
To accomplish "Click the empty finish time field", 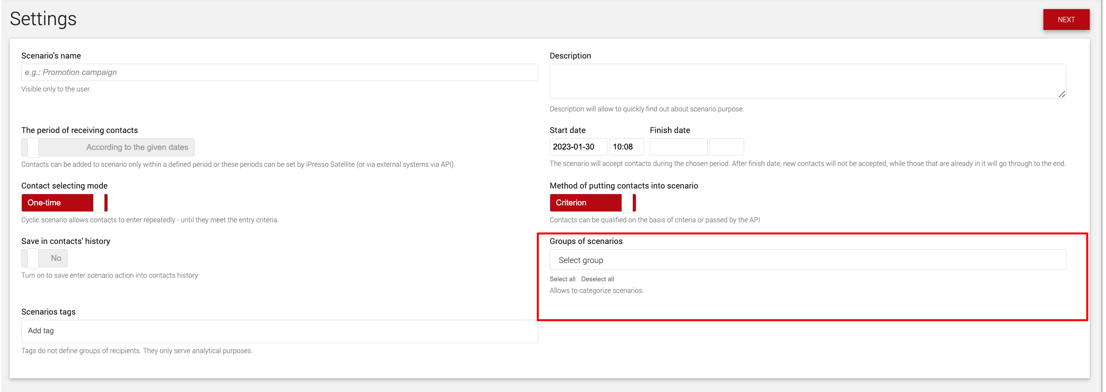I will [x=727, y=147].
